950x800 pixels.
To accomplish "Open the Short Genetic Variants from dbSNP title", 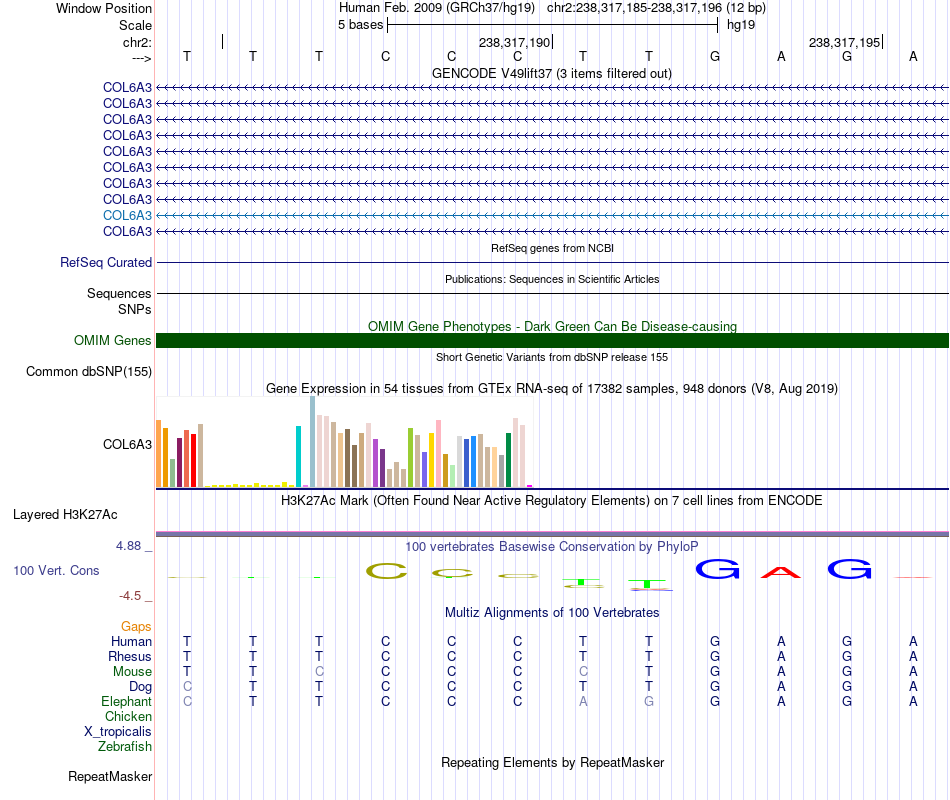I will click(552, 357).
